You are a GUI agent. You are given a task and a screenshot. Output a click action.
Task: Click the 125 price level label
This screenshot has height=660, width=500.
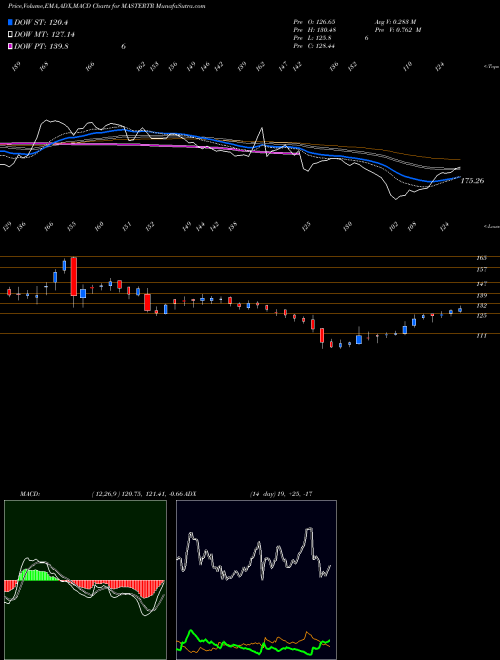[482, 316]
